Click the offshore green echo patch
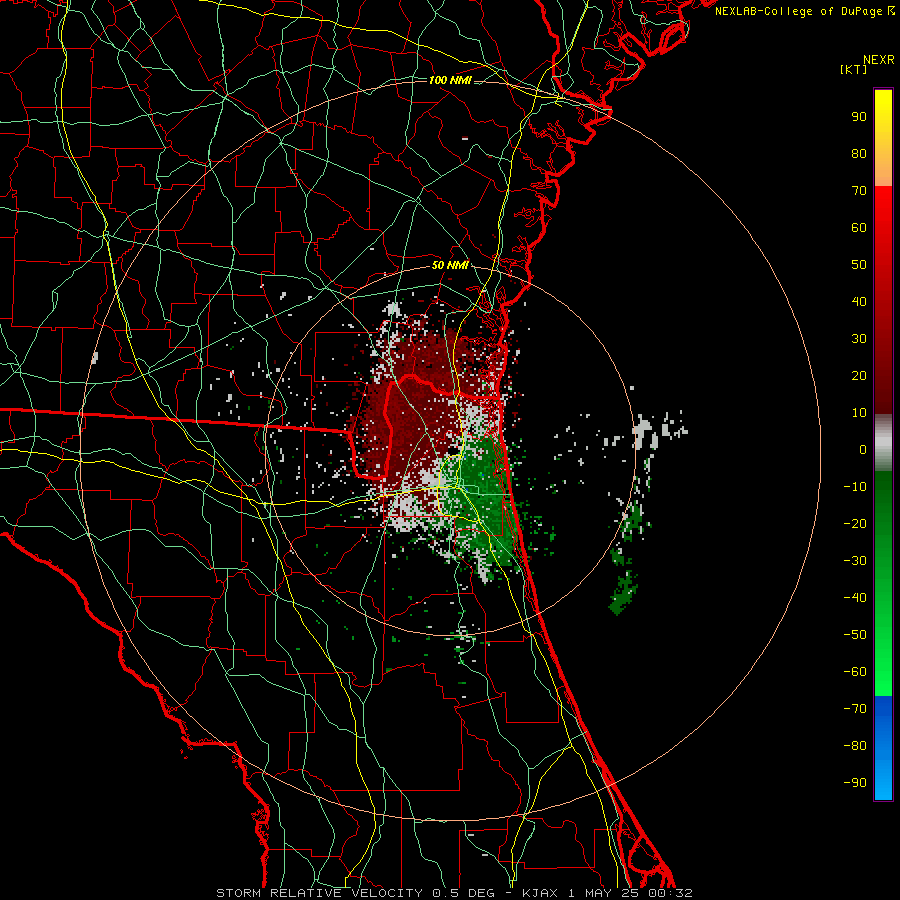The height and width of the screenshot is (900, 900). (x=624, y=591)
